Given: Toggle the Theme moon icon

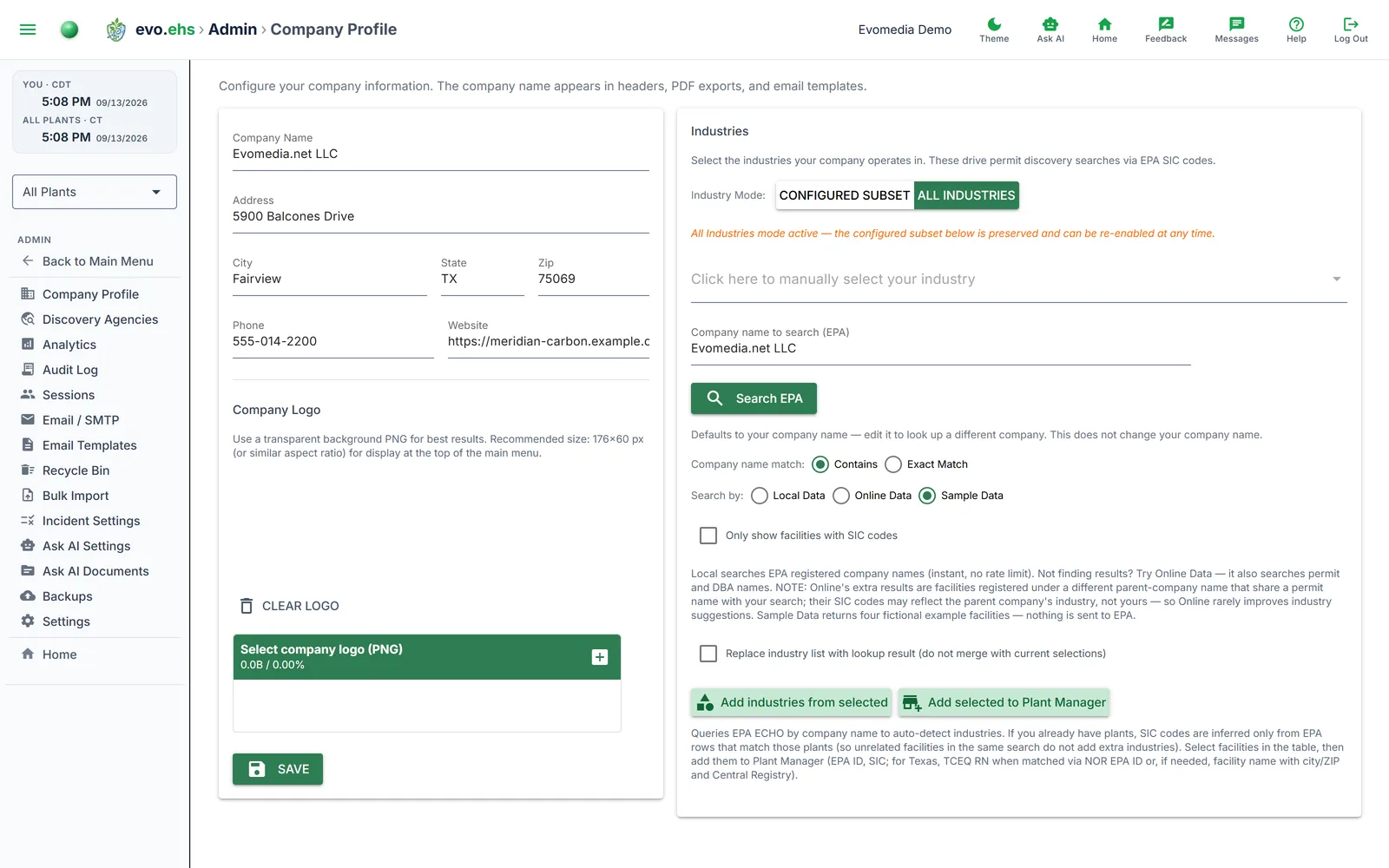Looking at the screenshot, I should point(994,24).
